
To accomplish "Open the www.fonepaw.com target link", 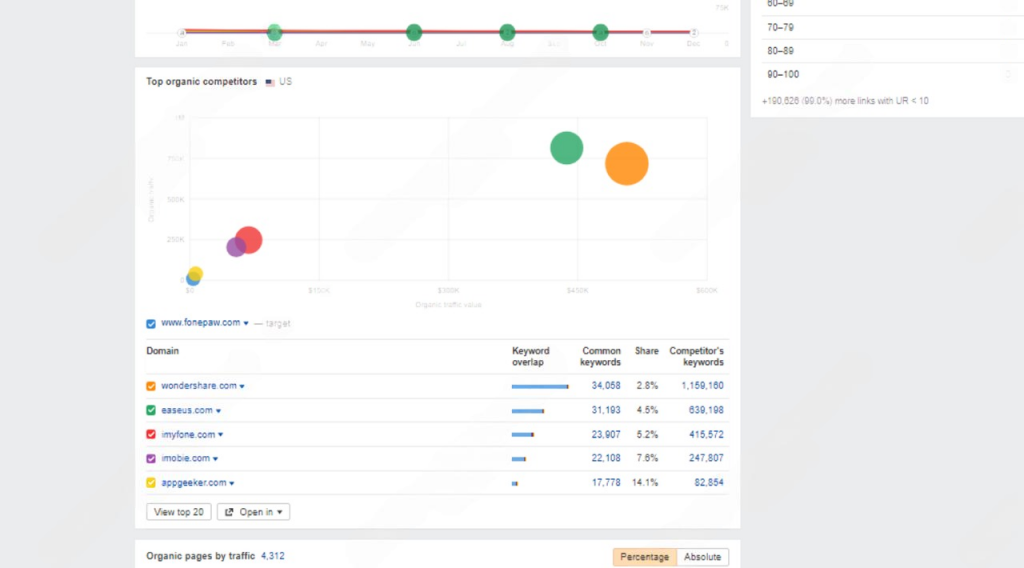I will pos(200,323).
